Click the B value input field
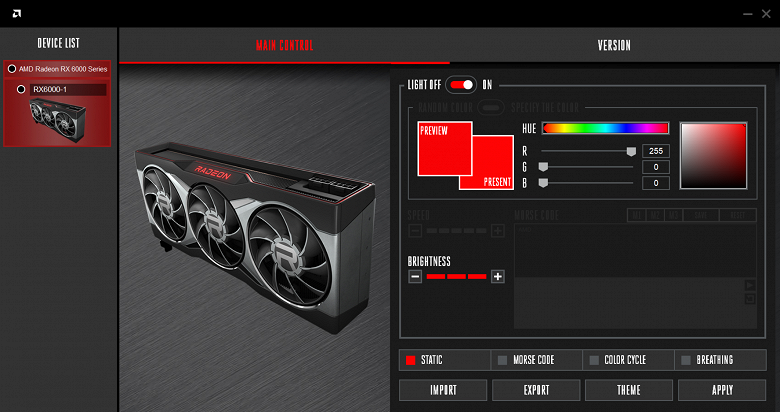Image resolution: width=780 pixels, height=412 pixels. (656, 183)
